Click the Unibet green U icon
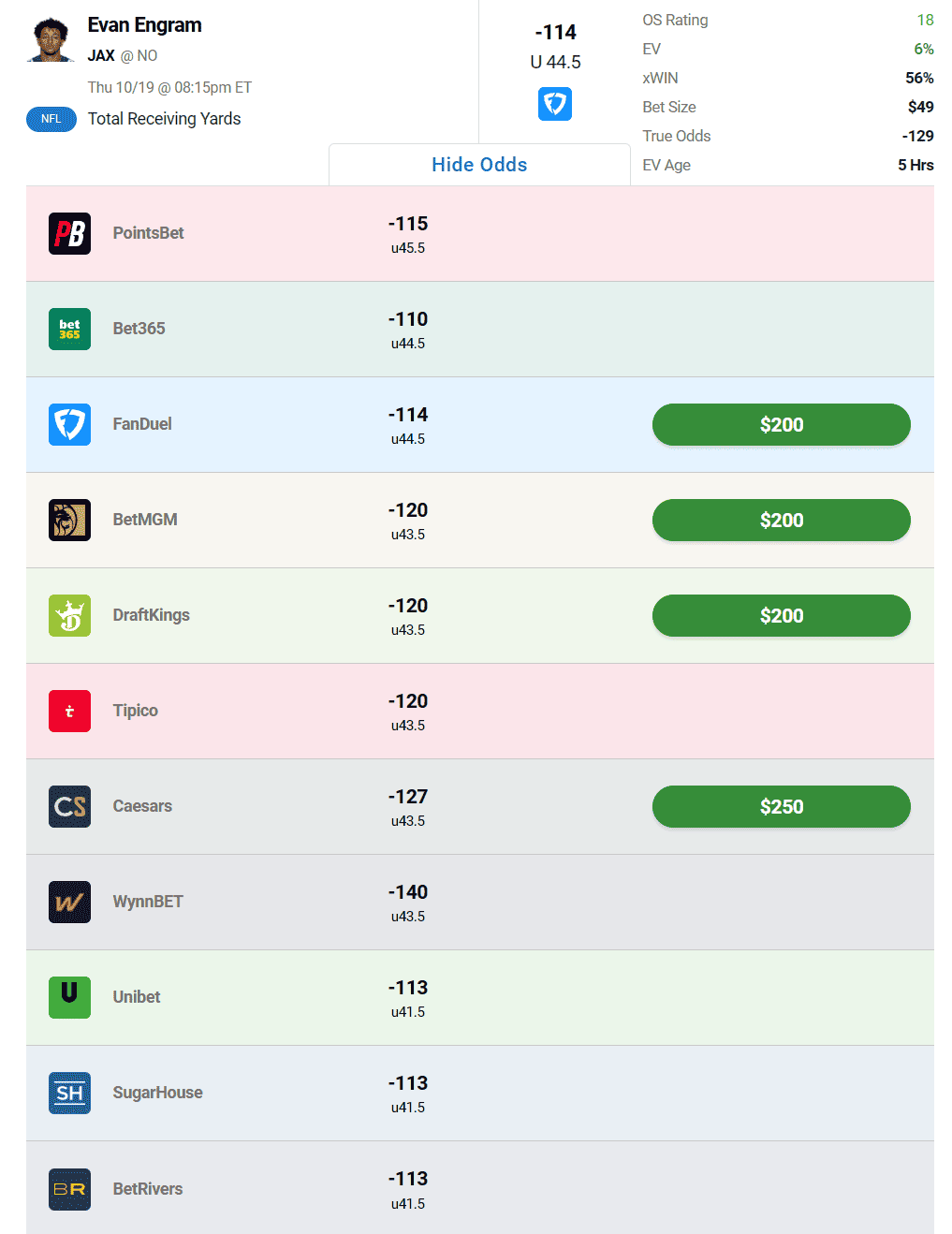Image resolution: width=952 pixels, height=1234 pixels. tap(69, 998)
